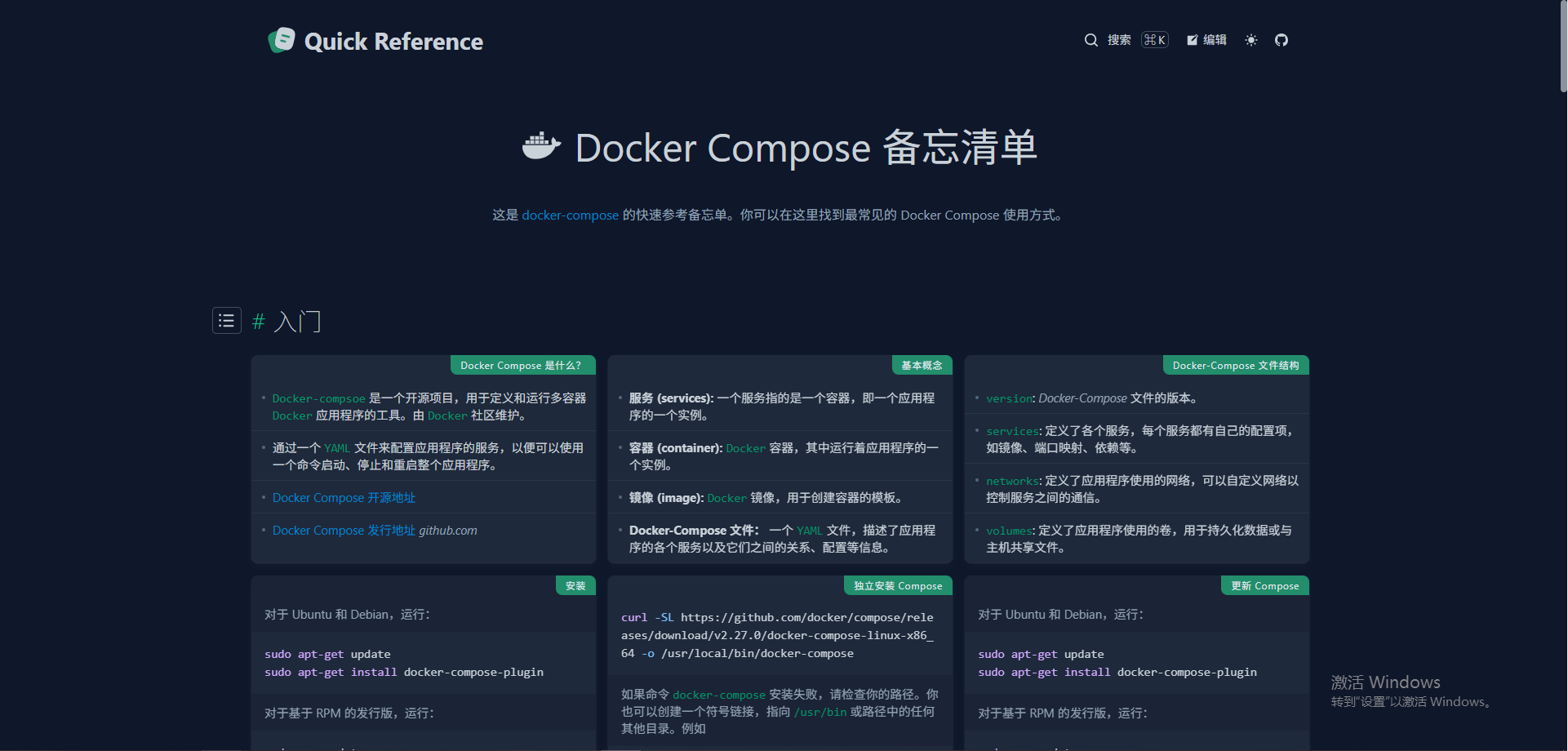This screenshot has width=1568, height=751.
Task: Click the Docker whale icon in title
Action: click(541, 147)
